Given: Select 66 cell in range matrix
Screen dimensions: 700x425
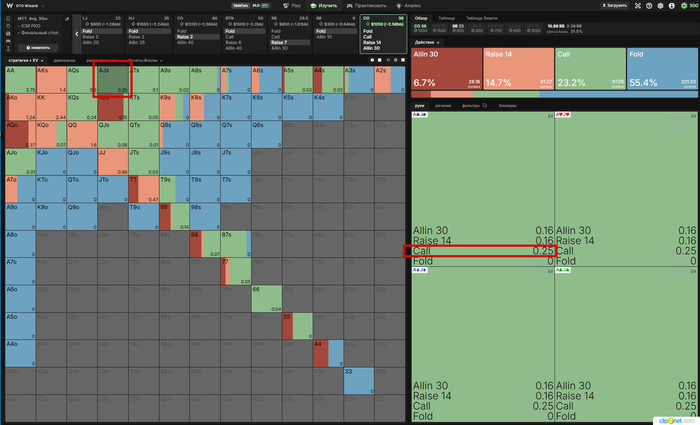Looking at the screenshot, I should [267, 299].
